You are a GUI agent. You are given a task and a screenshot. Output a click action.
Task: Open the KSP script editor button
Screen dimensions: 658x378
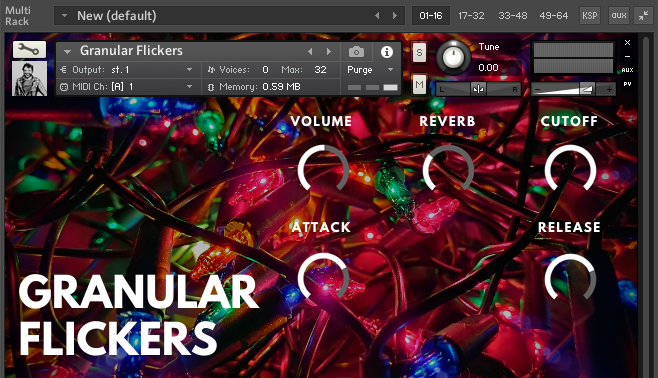(x=590, y=16)
